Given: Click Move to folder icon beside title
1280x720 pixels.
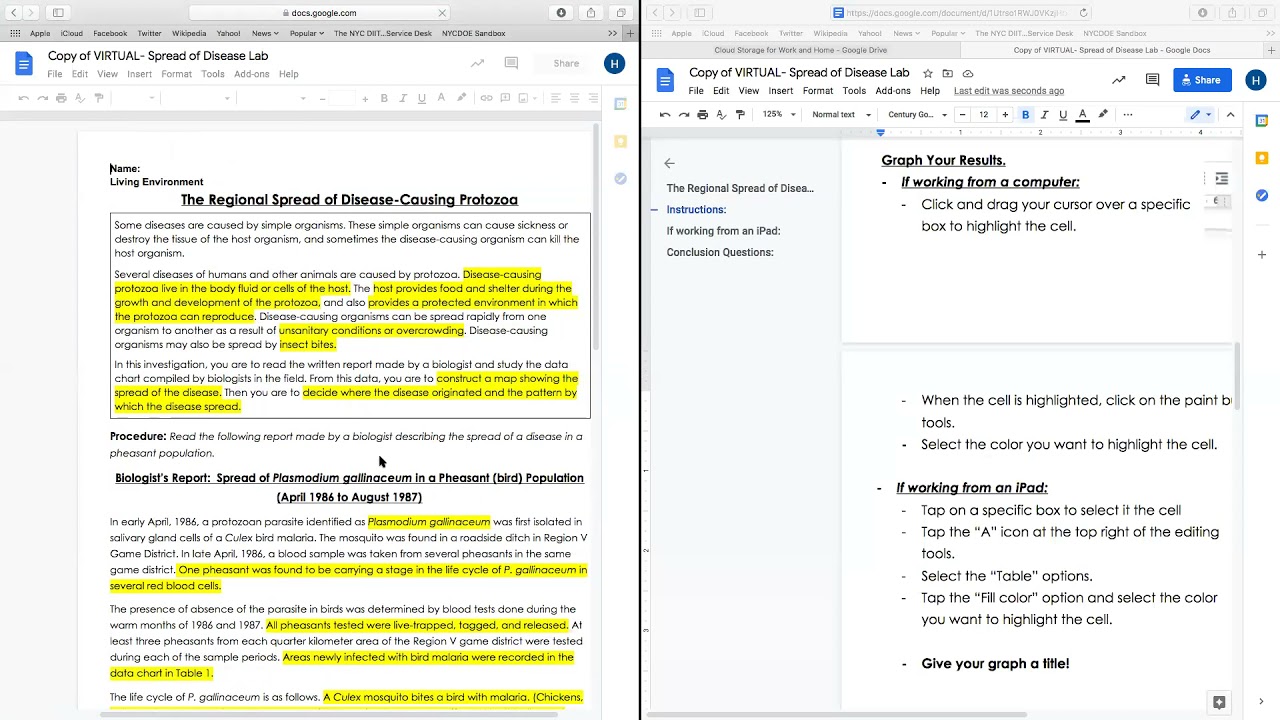Looking at the screenshot, I should (x=947, y=73).
